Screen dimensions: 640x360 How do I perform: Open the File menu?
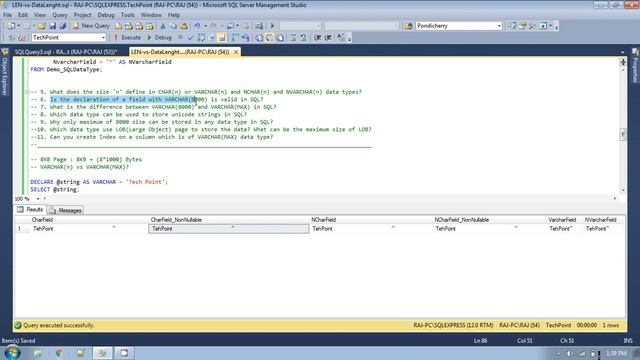[x=7, y=15]
